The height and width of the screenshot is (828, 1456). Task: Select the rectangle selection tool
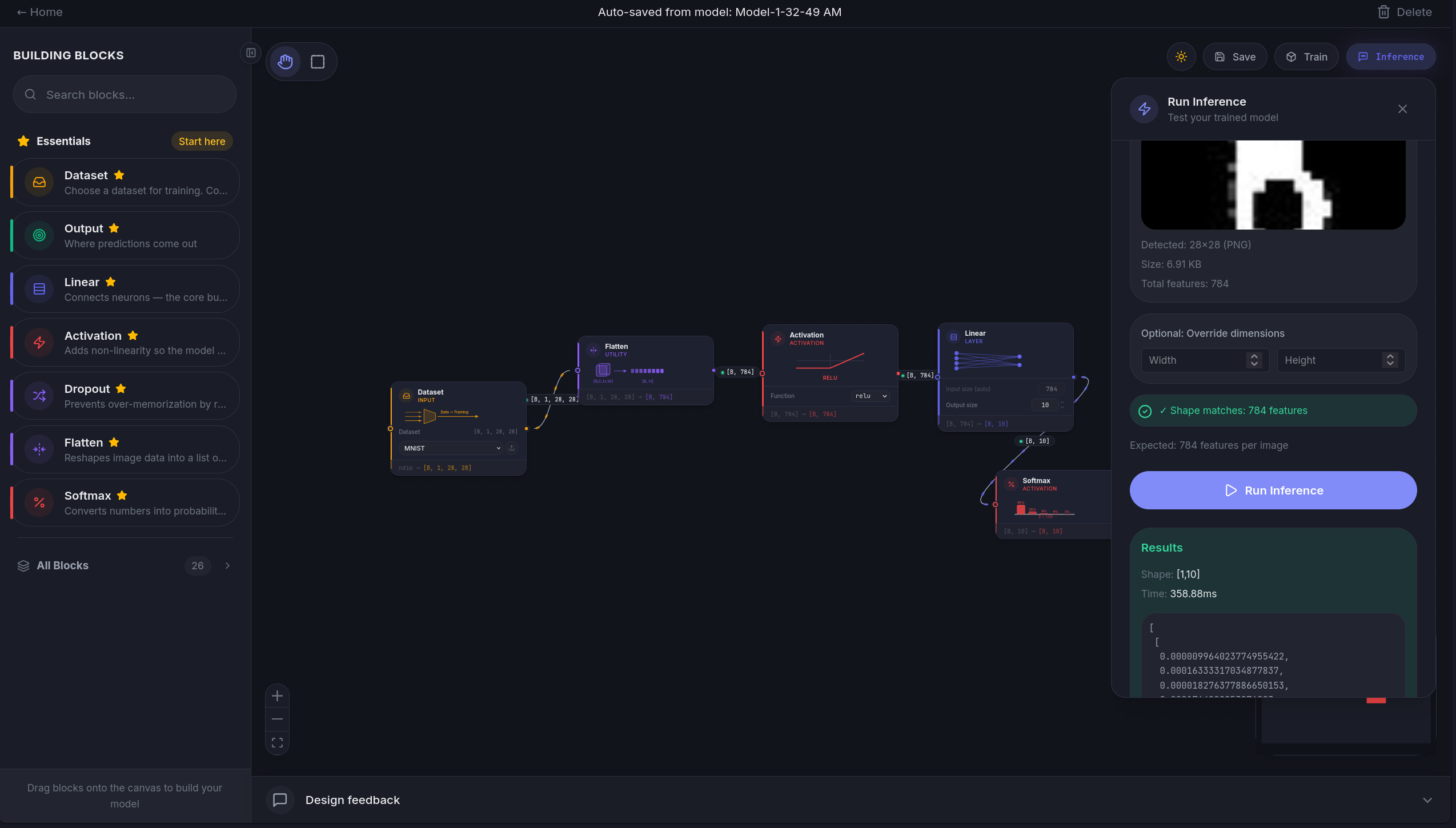click(318, 62)
